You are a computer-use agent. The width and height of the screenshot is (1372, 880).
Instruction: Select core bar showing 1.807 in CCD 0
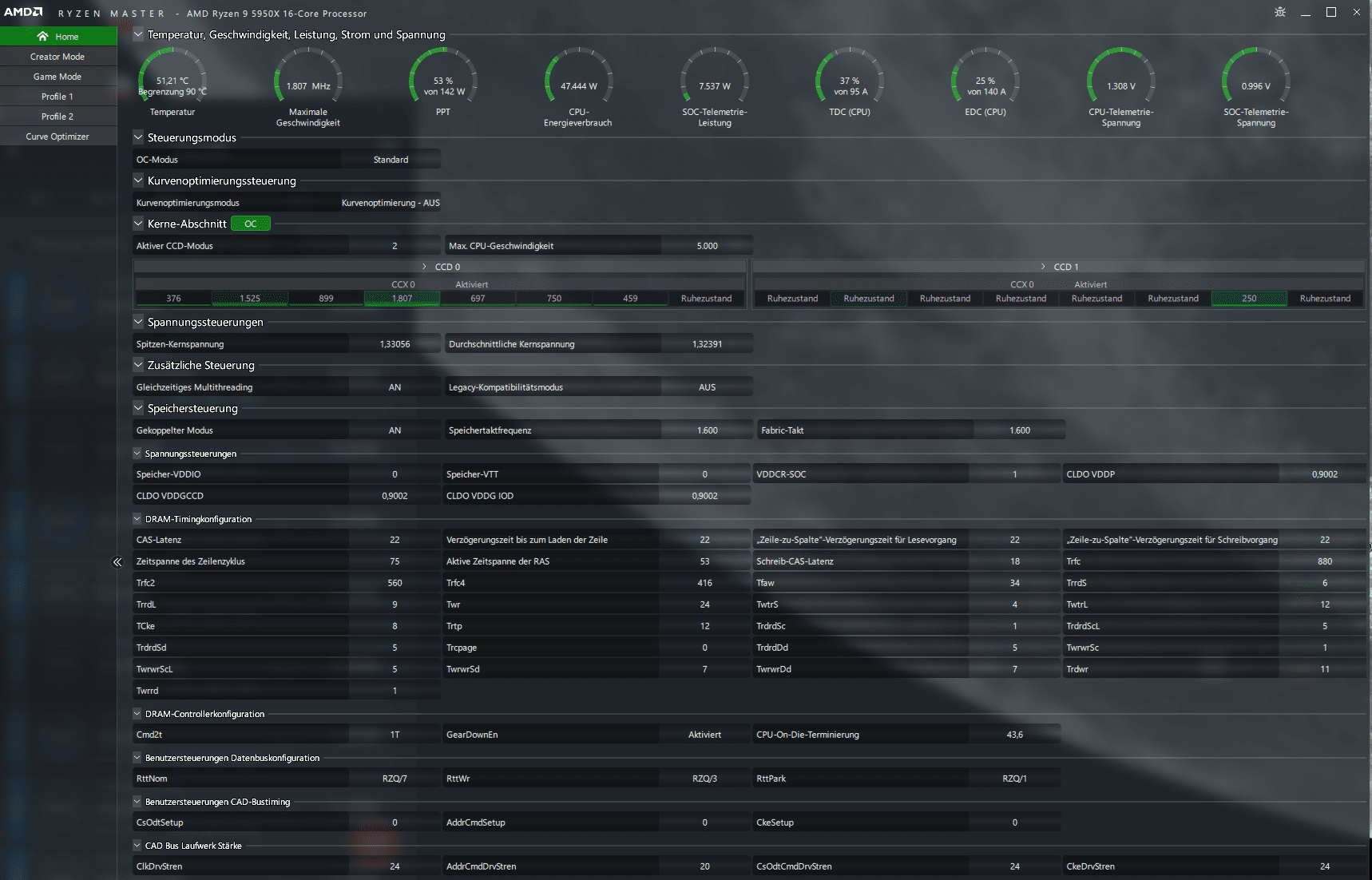coord(402,299)
